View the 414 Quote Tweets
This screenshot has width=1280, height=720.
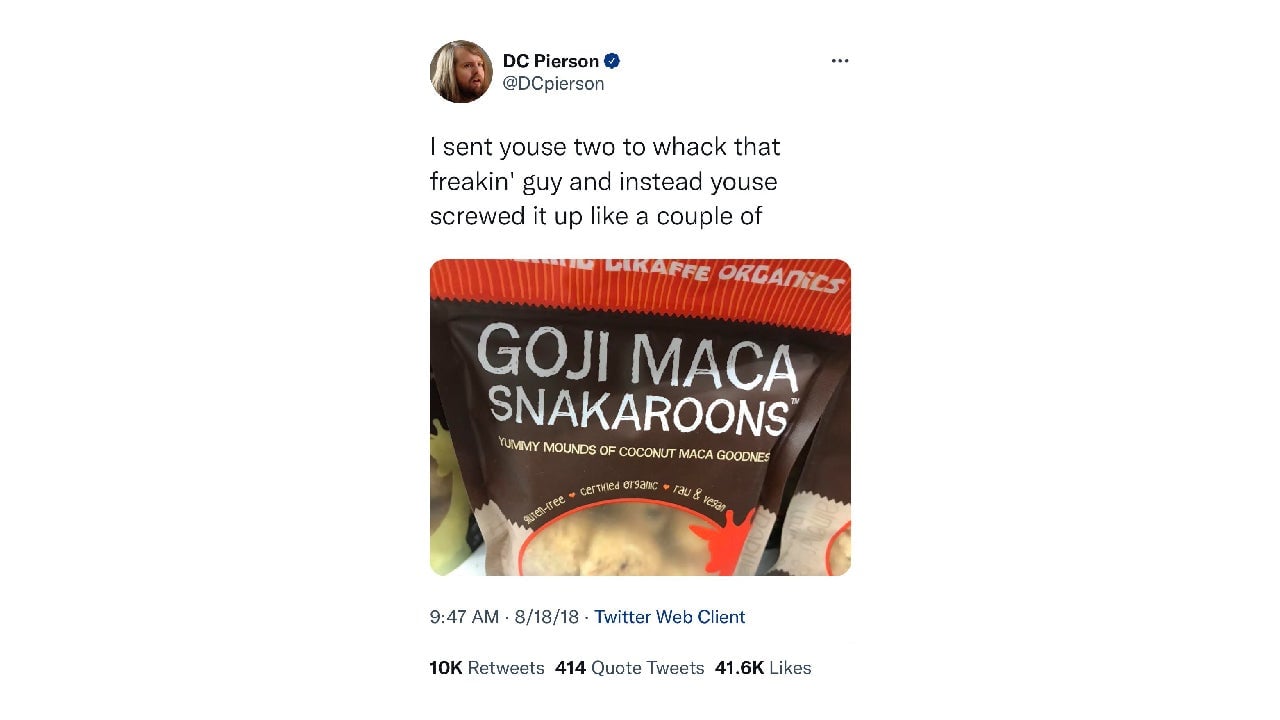pyautogui.click(x=630, y=668)
